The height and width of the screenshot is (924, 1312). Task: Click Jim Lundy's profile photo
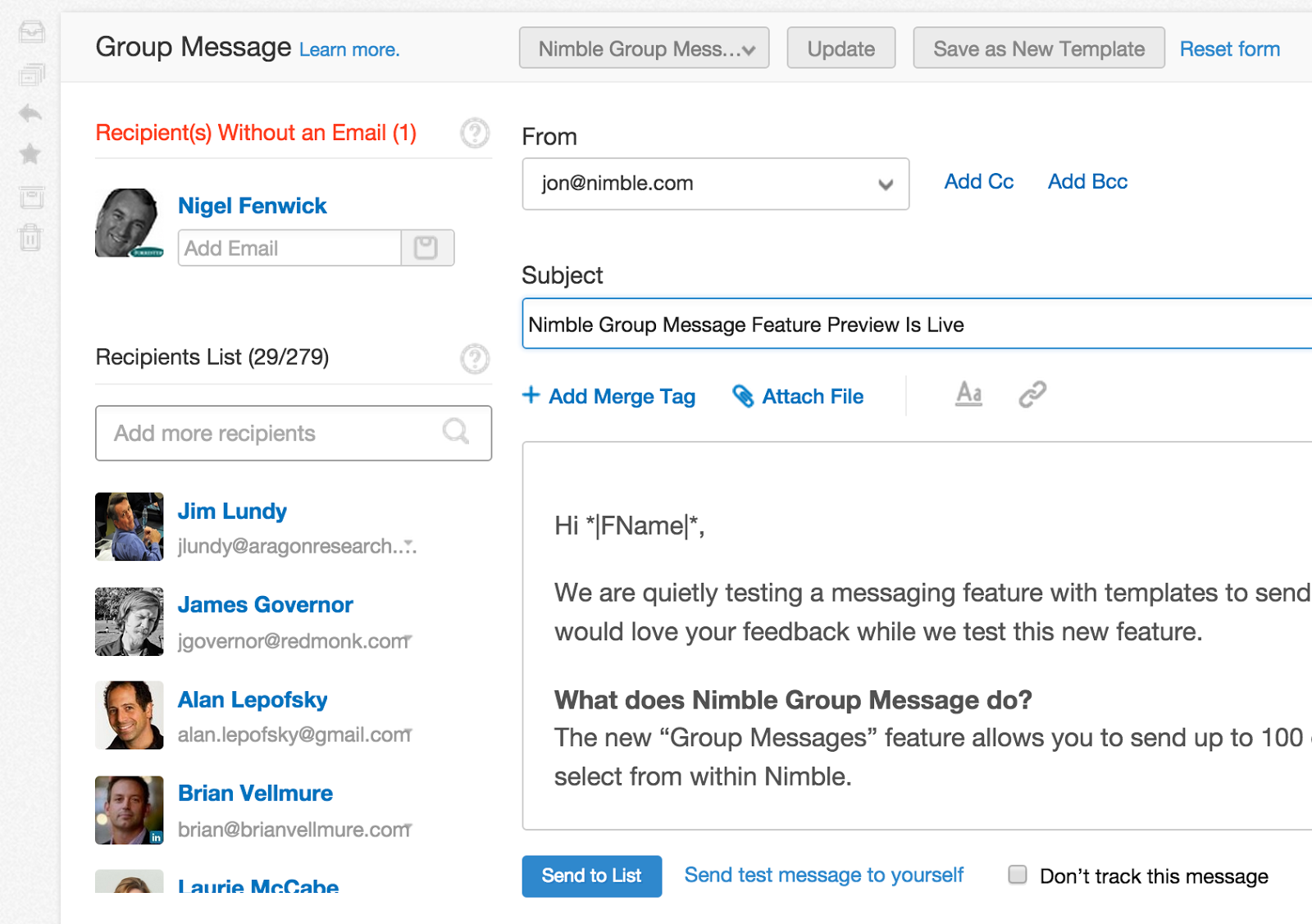[x=130, y=526]
